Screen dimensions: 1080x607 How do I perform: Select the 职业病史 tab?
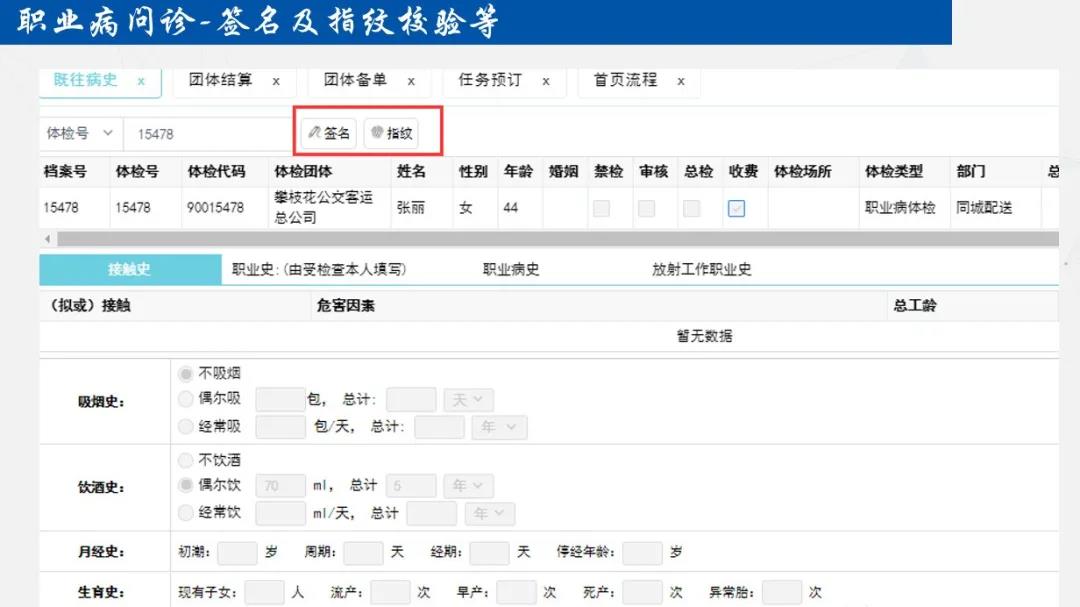coord(511,269)
